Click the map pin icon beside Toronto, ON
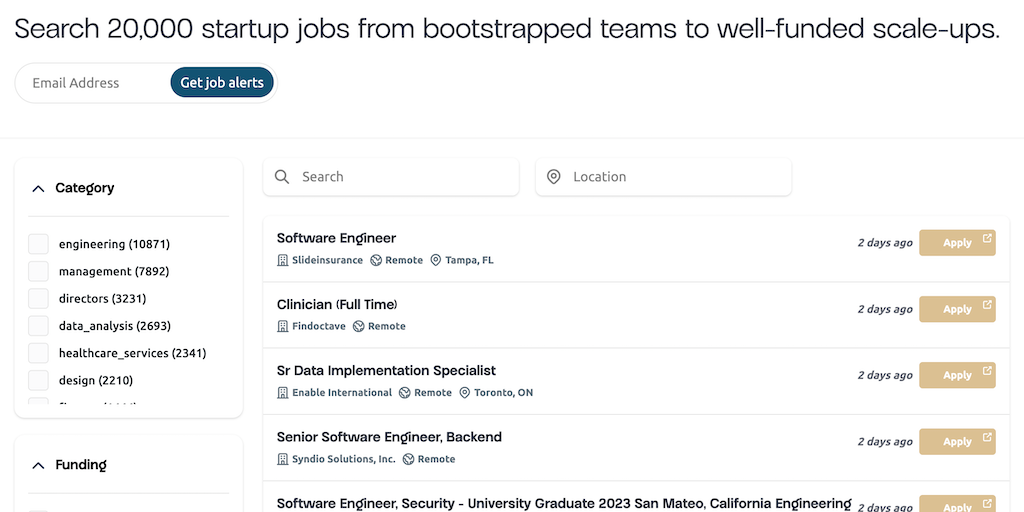Viewport: 1024px width, 512px height. tap(465, 393)
